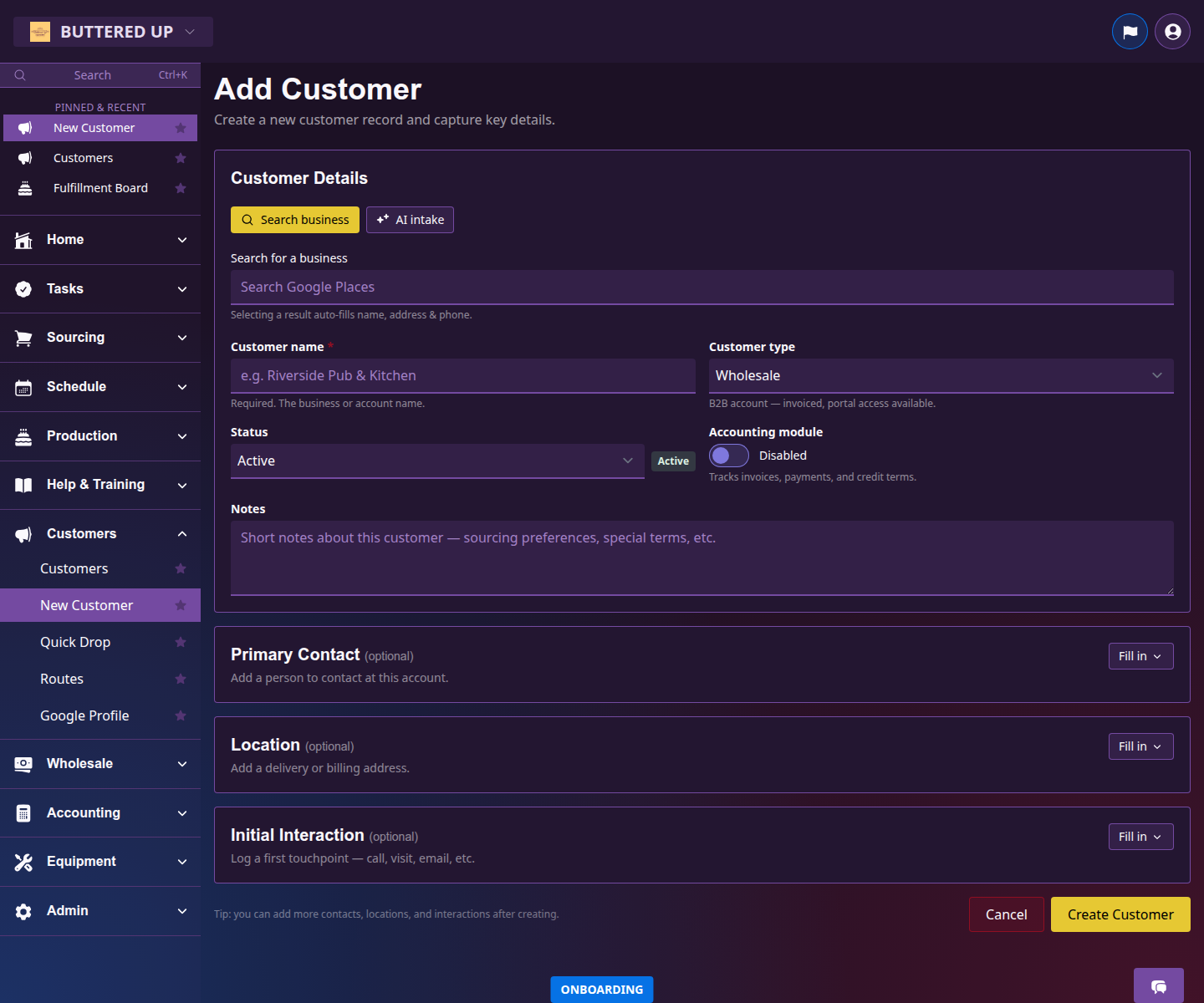Select the Search business tab
The width and height of the screenshot is (1204, 1003).
[x=294, y=219]
